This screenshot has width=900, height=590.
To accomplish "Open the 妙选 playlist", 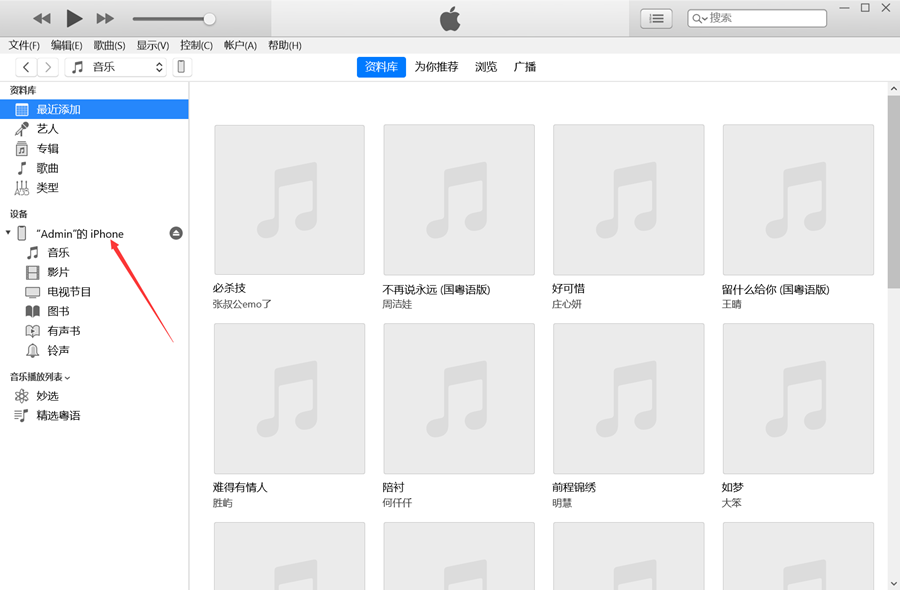I will tap(47, 396).
